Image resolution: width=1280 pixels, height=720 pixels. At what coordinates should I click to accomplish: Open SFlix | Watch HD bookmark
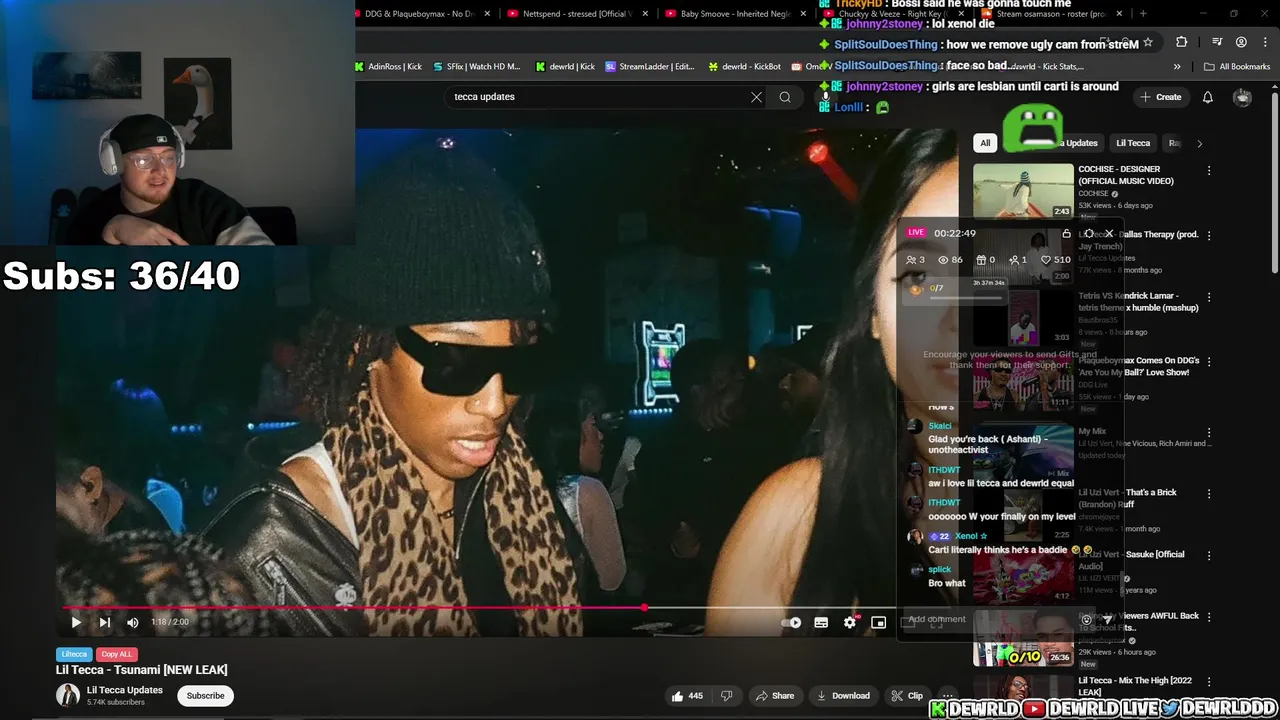point(477,67)
